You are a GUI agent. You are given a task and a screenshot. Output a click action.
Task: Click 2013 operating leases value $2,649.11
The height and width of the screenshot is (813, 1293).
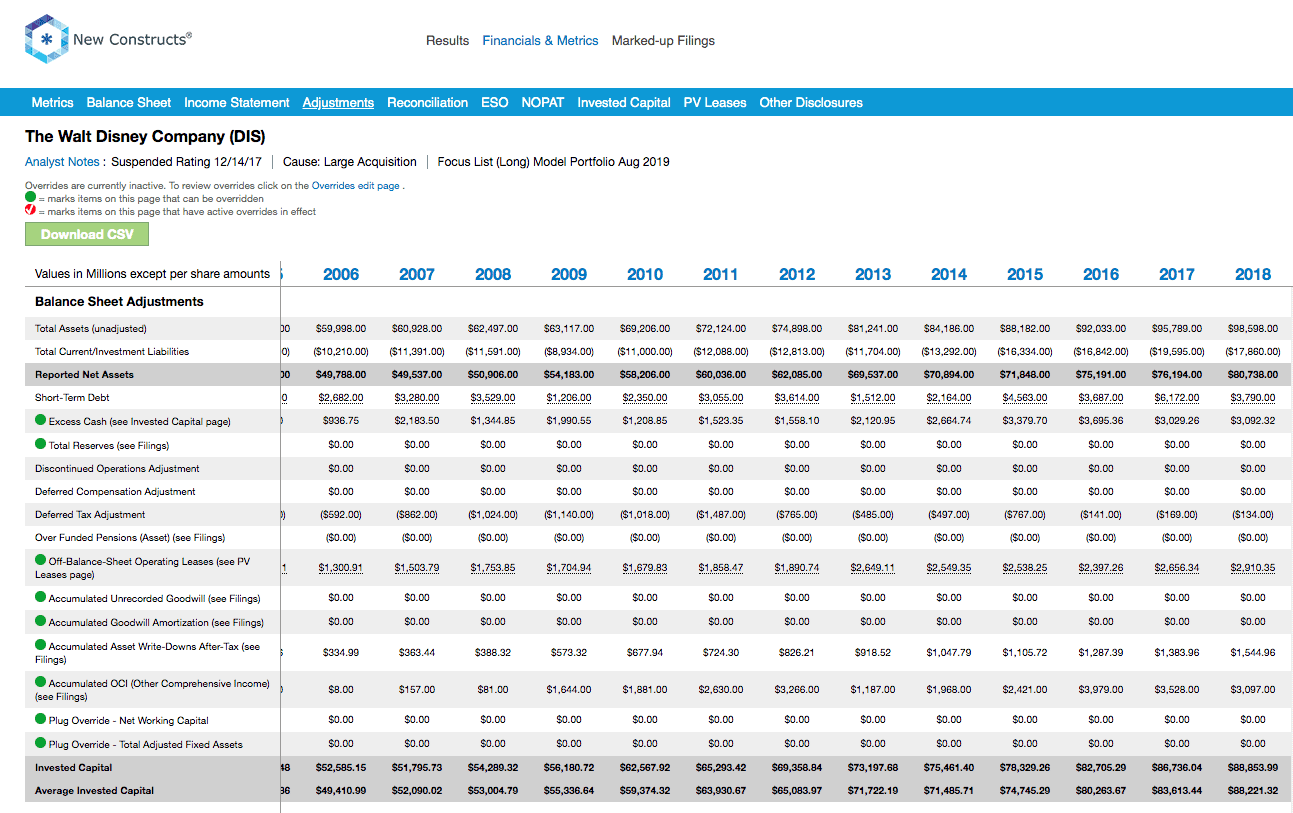tap(873, 568)
